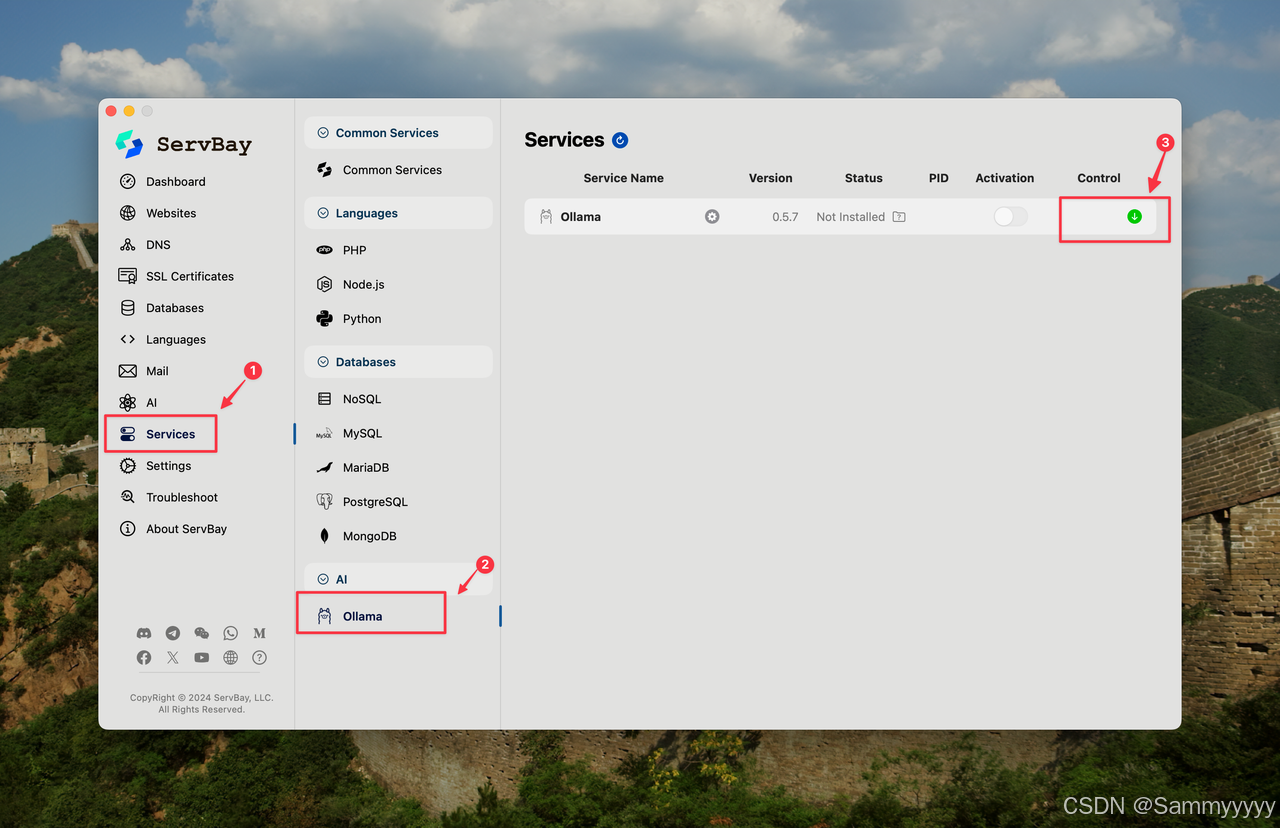
Task: Select Services in the sidebar
Action: pos(157,434)
